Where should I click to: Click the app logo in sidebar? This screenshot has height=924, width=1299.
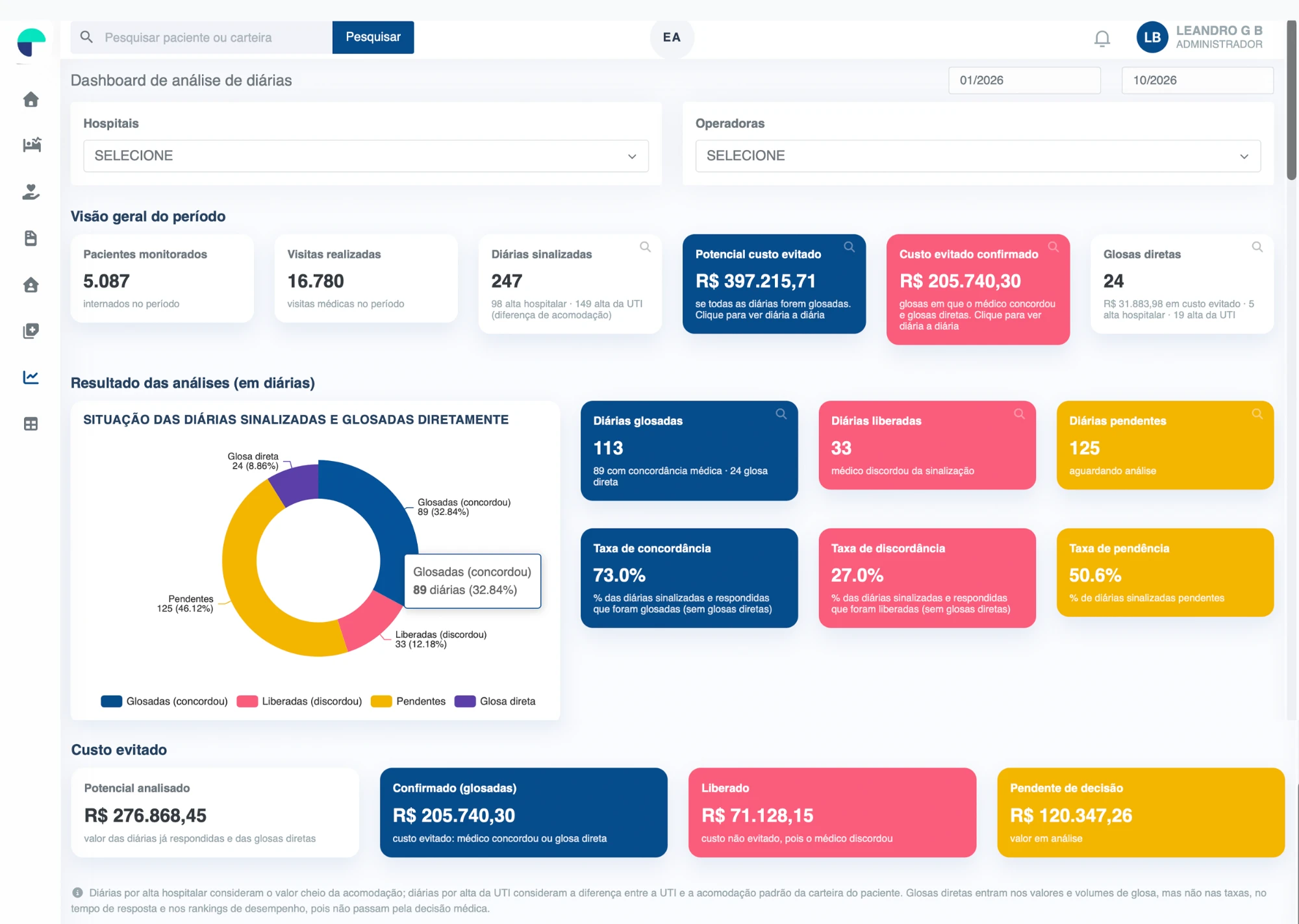[31, 43]
